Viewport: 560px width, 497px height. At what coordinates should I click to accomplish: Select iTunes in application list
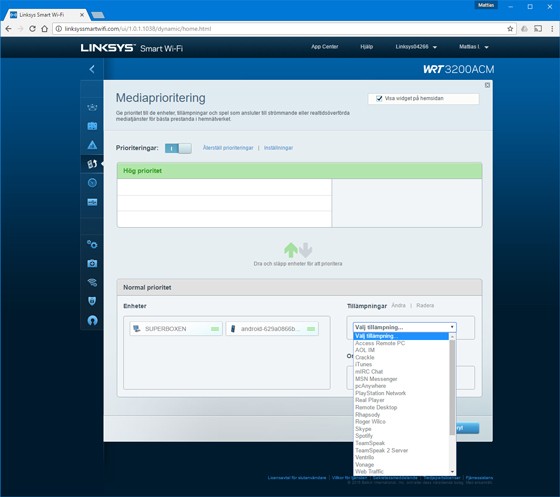tap(364, 365)
